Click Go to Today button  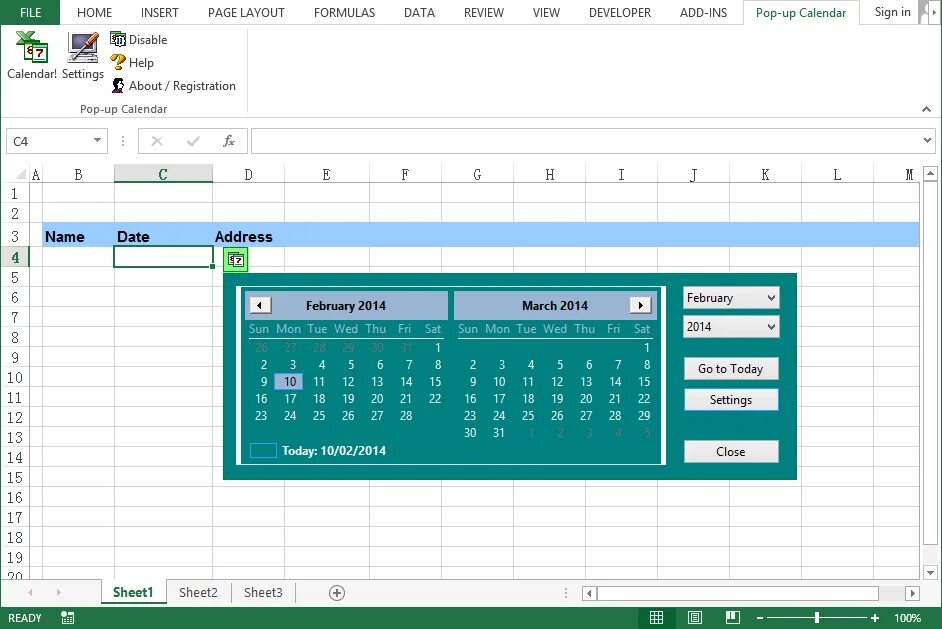point(731,369)
